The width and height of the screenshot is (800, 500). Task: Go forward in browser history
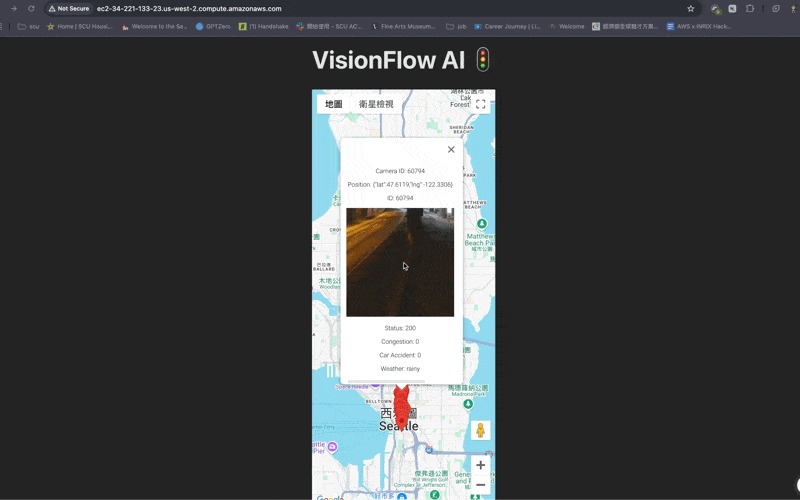click(14, 9)
